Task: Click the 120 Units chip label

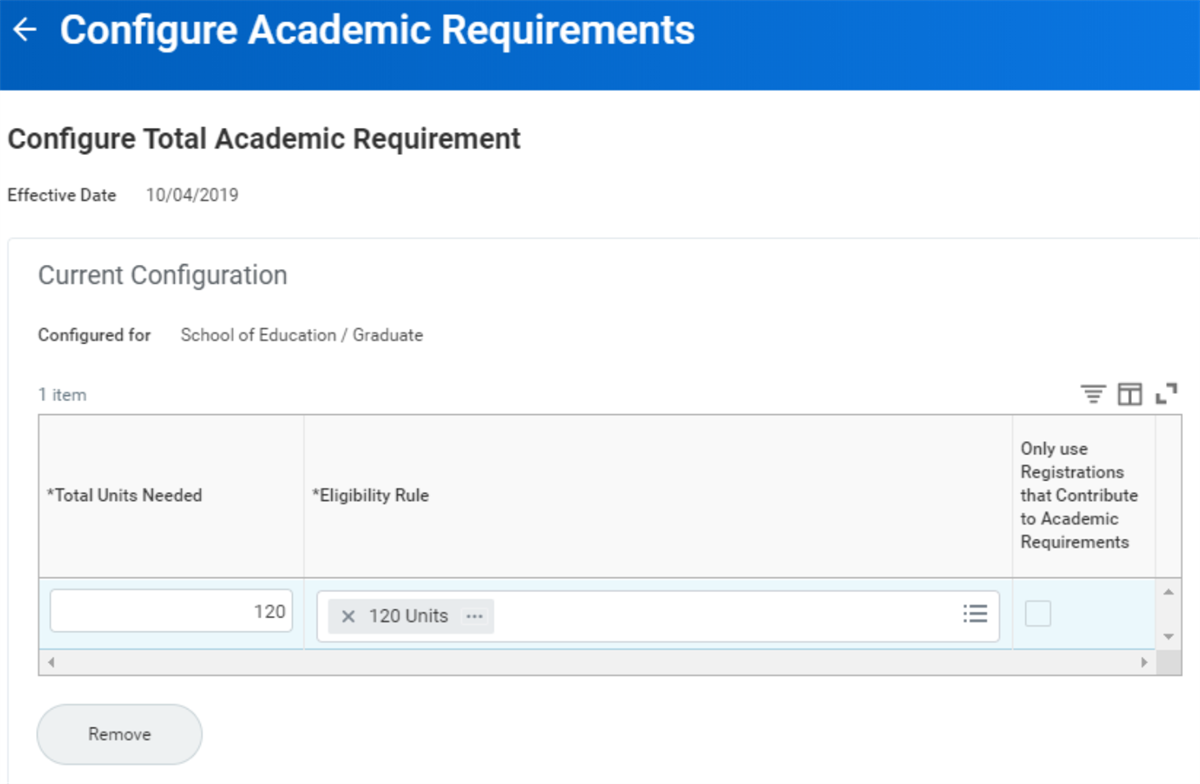Action: (x=408, y=616)
